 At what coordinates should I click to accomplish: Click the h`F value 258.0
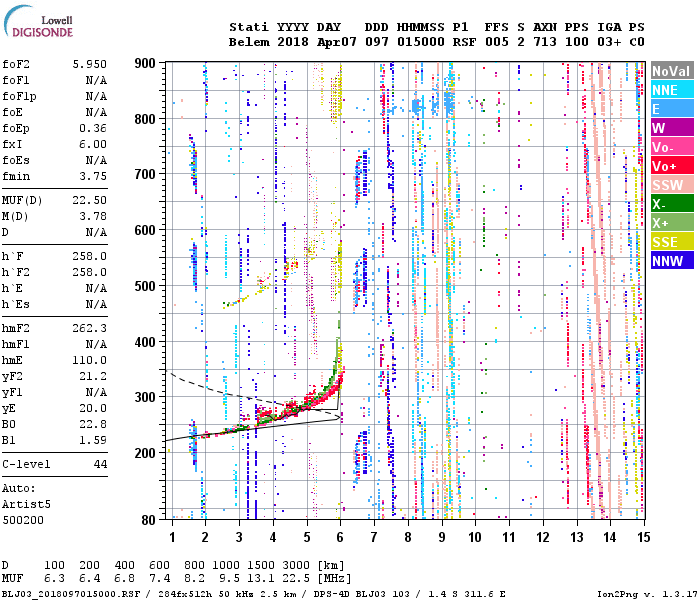point(90,256)
